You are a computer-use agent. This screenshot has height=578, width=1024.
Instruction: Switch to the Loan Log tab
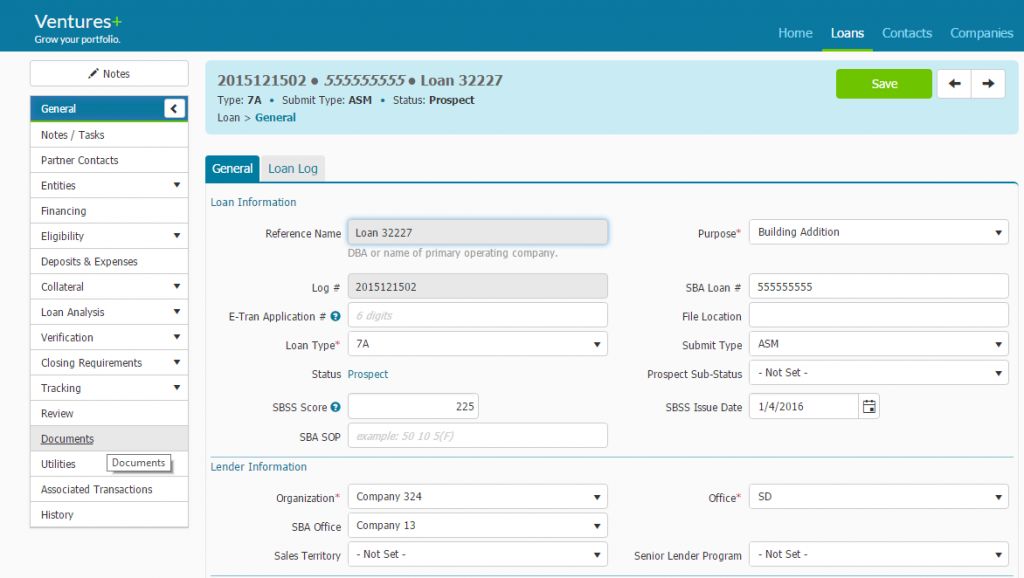pos(293,169)
